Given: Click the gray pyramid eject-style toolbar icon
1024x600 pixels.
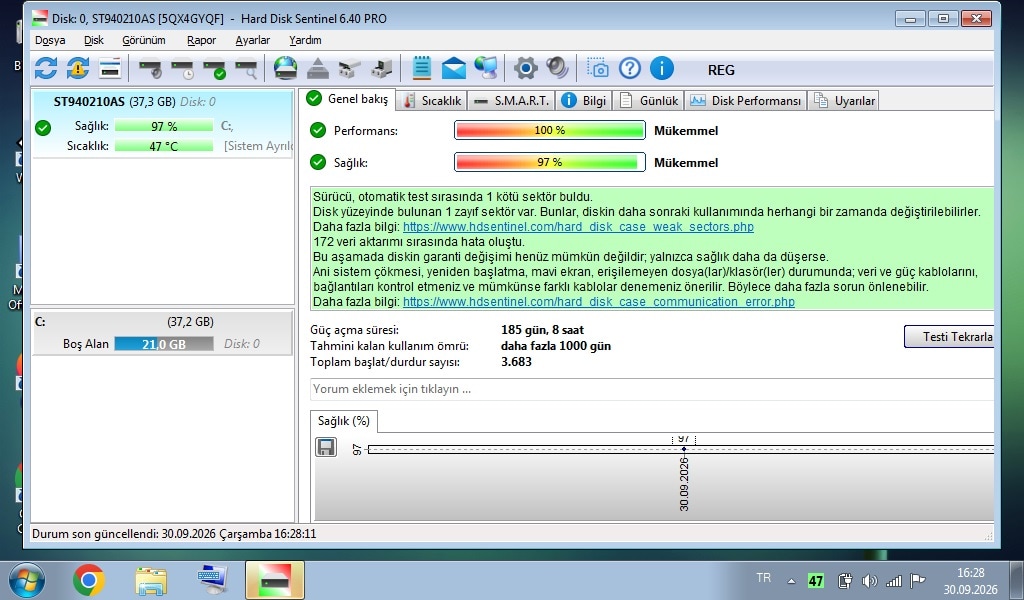Looking at the screenshot, I should (x=317, y=68).
